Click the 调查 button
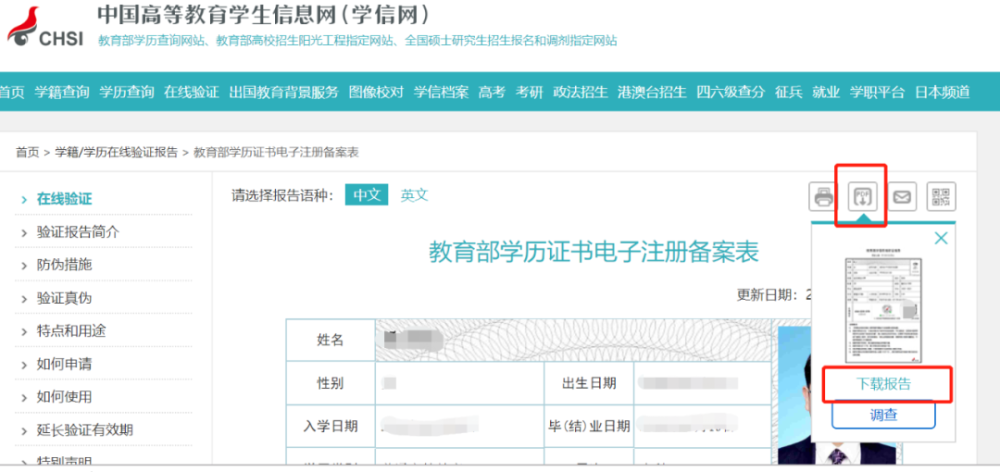Image resolution: width=1000 pixels, height=472 pixels. click(883, 415)
